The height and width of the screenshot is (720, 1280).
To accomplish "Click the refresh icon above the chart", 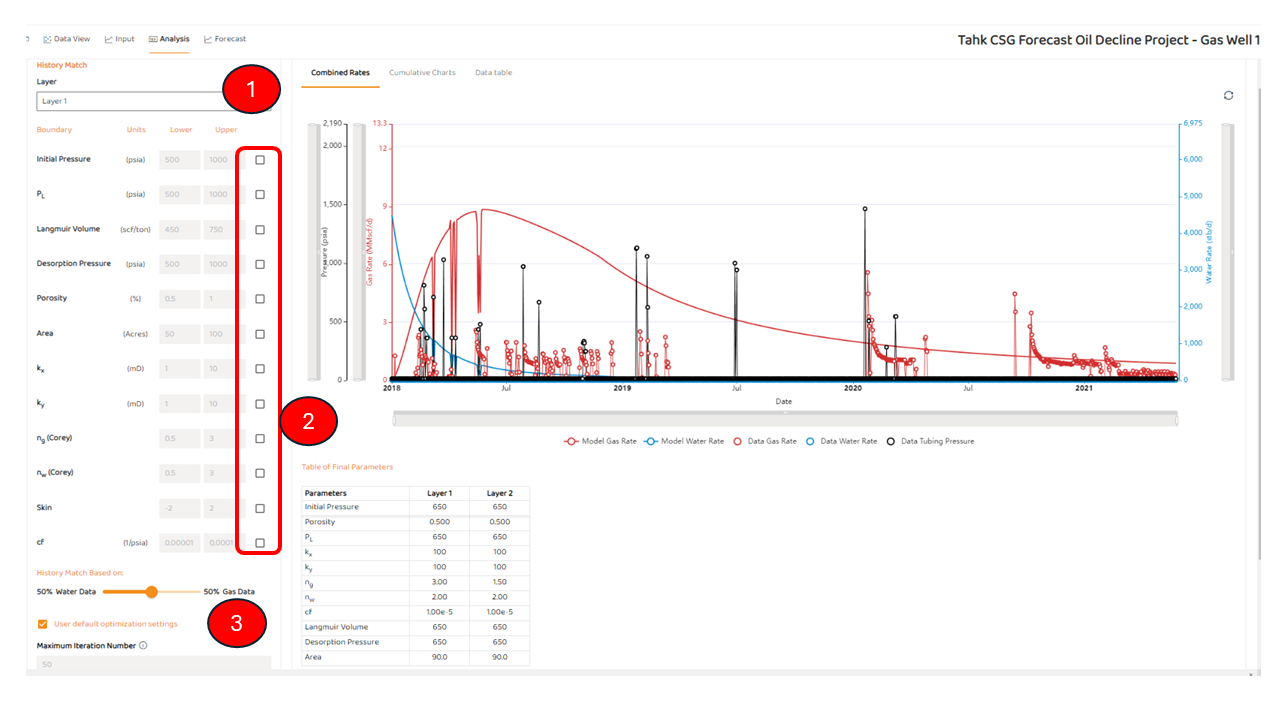I will [x=1228, y=95].
